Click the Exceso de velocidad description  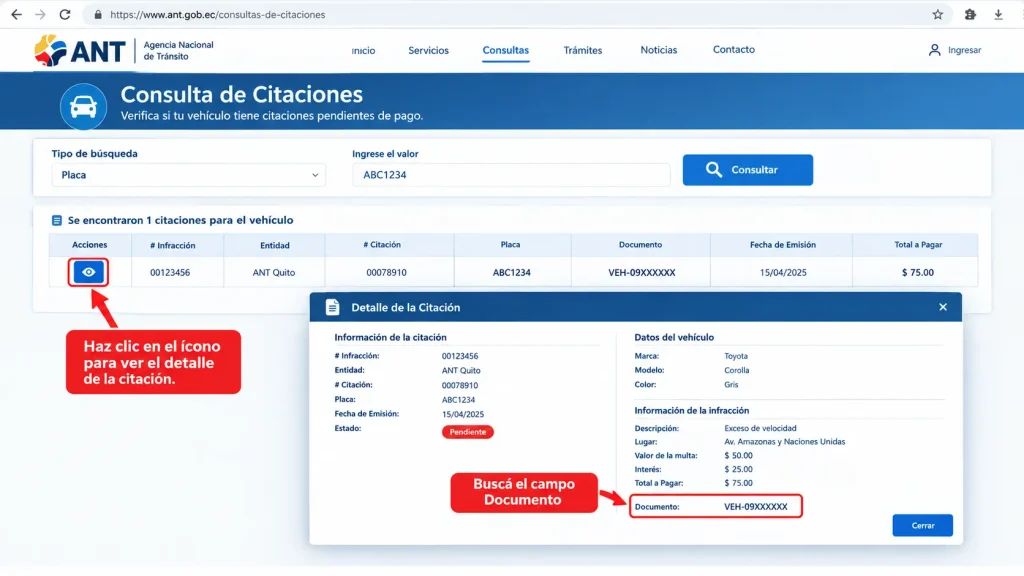(x=760, y=428)
